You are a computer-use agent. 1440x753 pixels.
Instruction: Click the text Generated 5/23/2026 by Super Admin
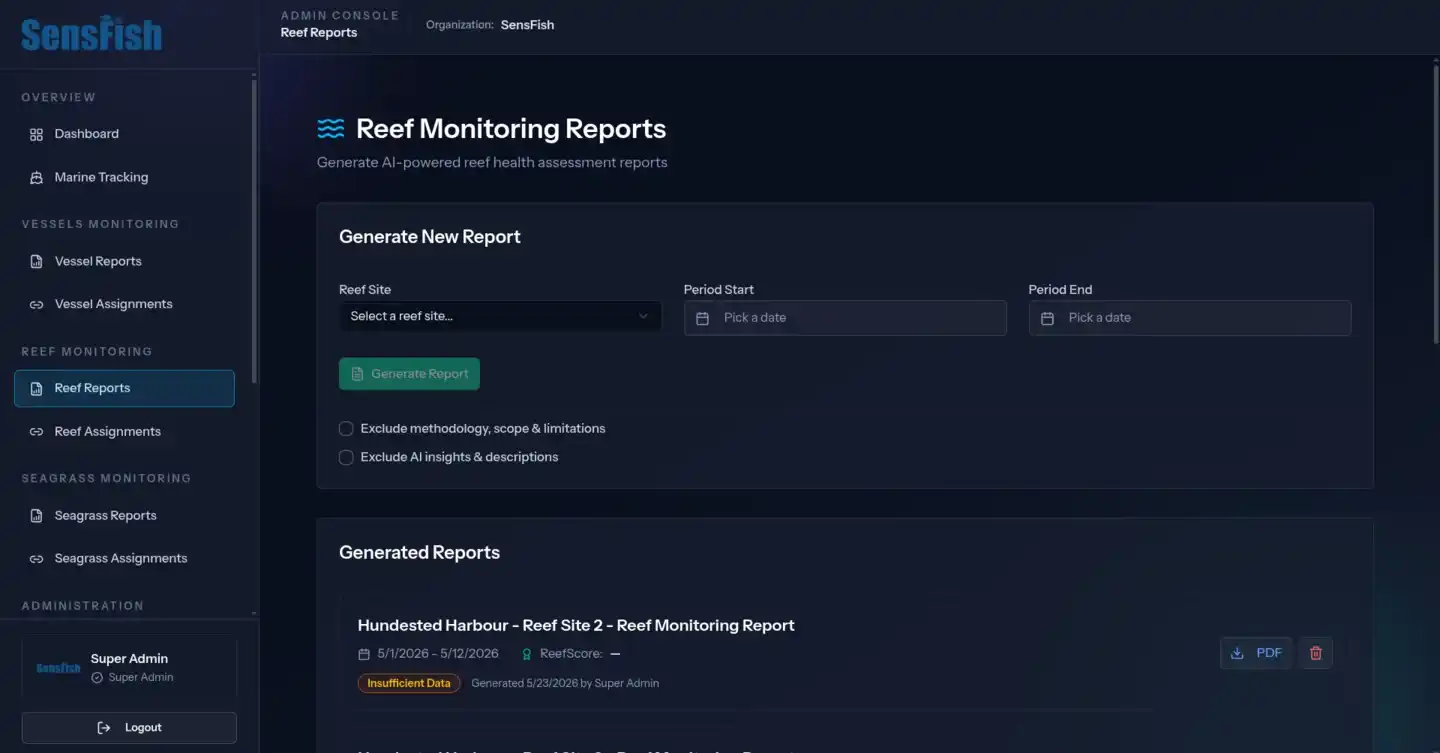(x=565, y=684)
